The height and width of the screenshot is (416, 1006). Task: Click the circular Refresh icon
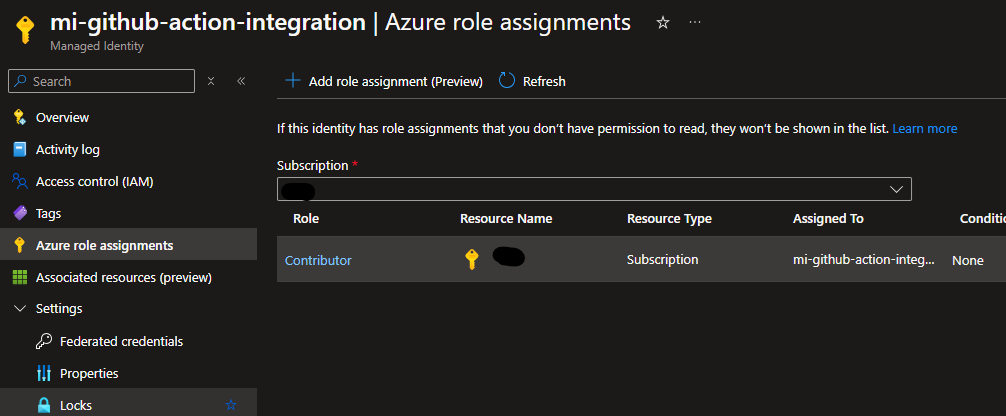[x=507, y=81]
